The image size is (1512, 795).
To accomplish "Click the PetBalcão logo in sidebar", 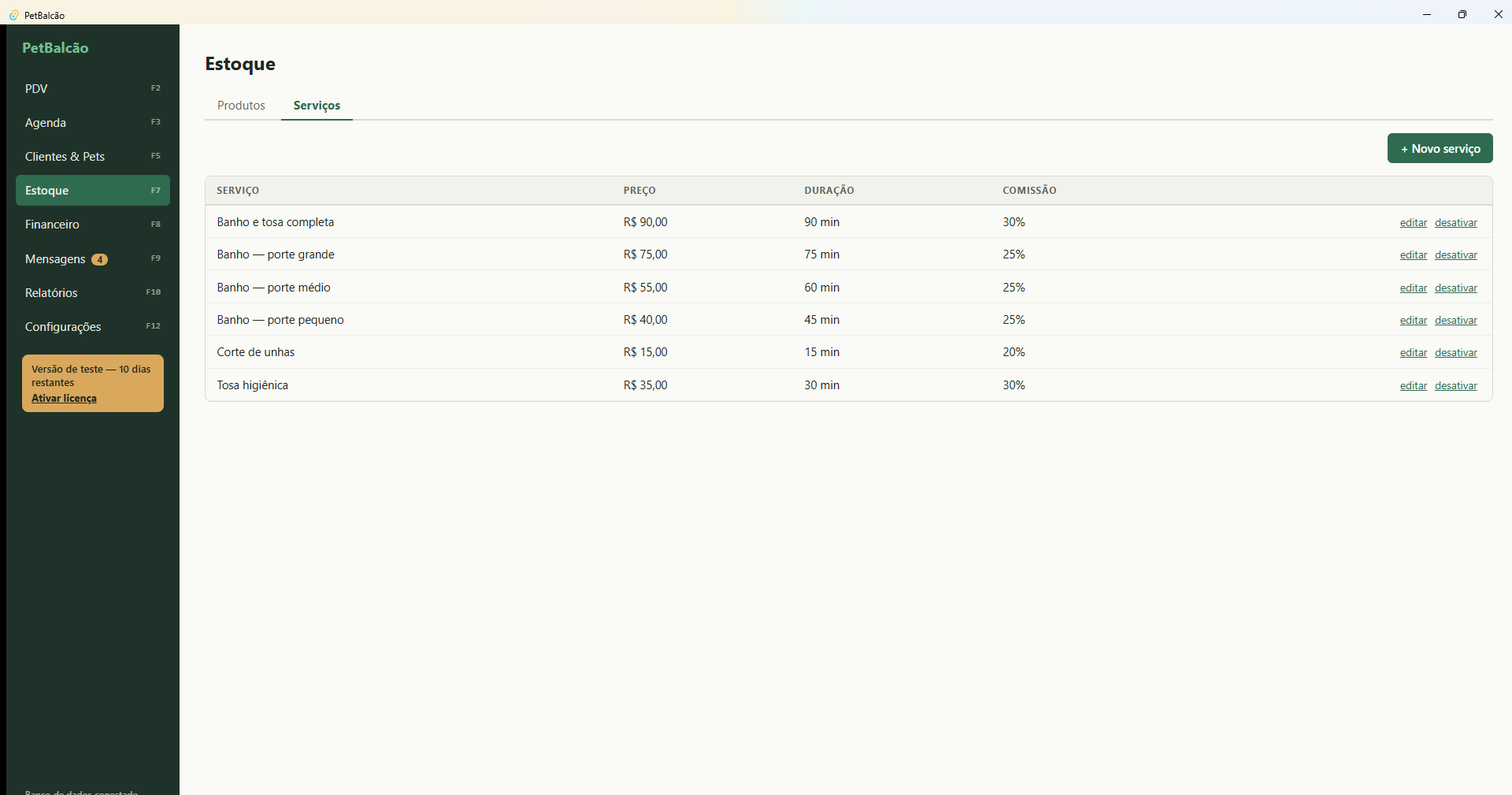I will point(55,47).
